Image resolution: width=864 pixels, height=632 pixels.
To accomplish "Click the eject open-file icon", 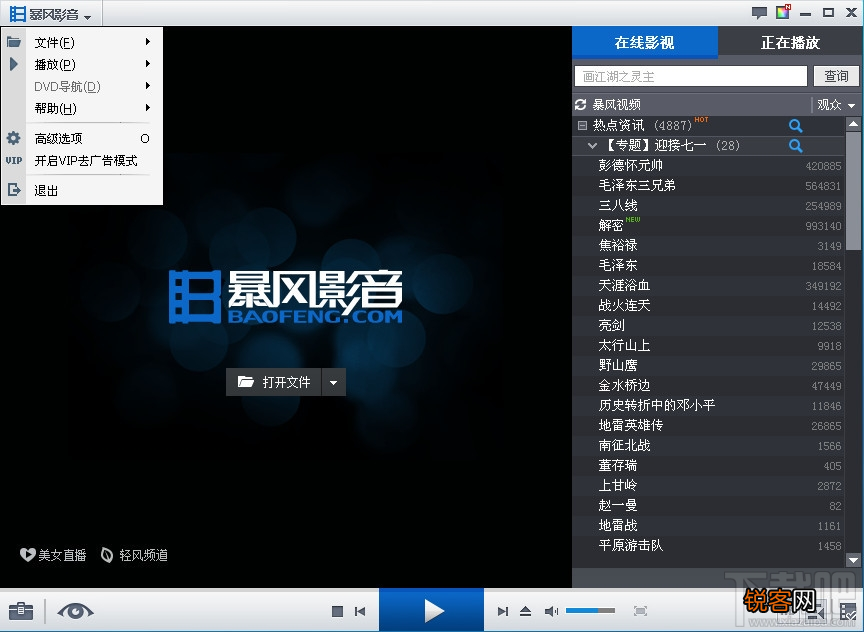I will pyautogui.click(x=525, y=611).
